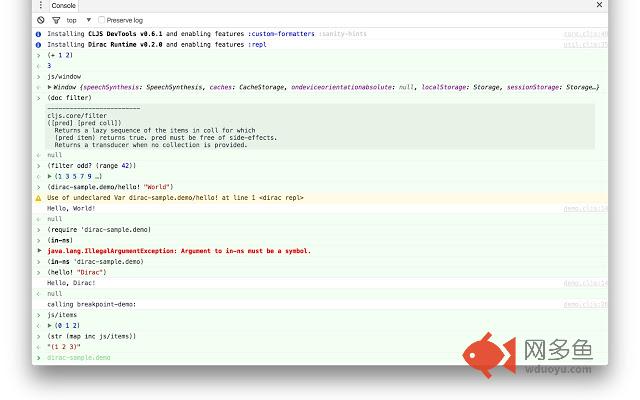The image size is (640, 400).
Task: Click the result value 3
Action: click(x=49, y=66)
